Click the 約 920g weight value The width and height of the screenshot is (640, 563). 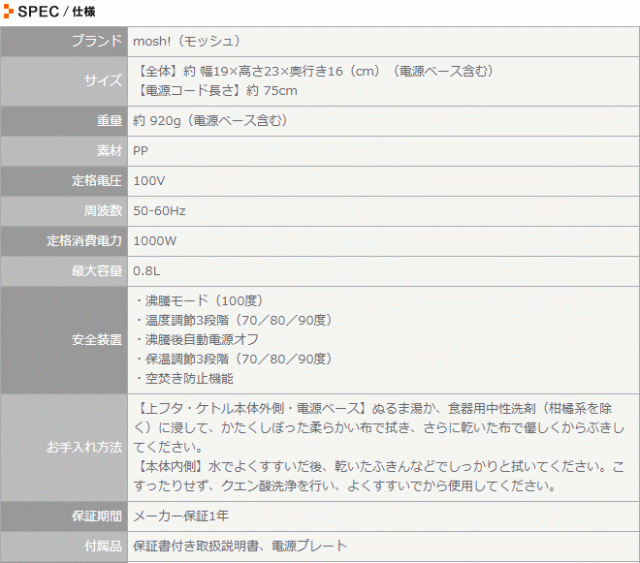[210, 121]
